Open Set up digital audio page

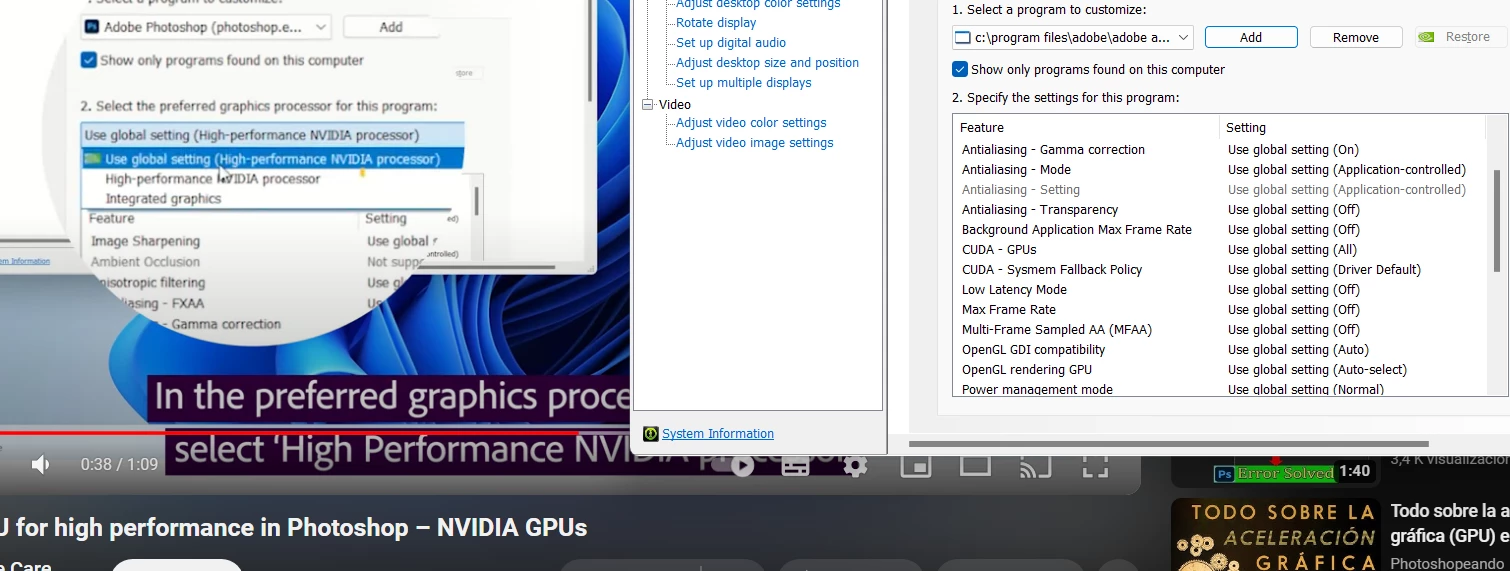[x=731, y=42]
